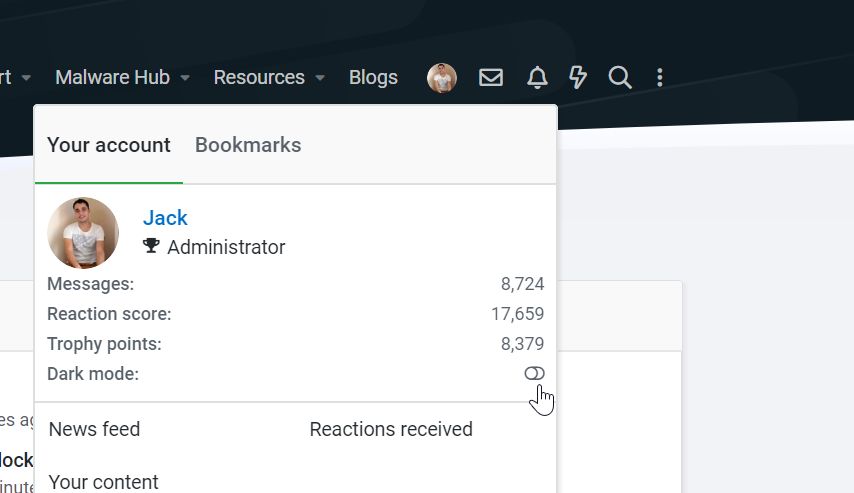This screenshot has height=493, width=854.
Task: Click the trophy icon beside Administrator
Action: click(152, 246)
